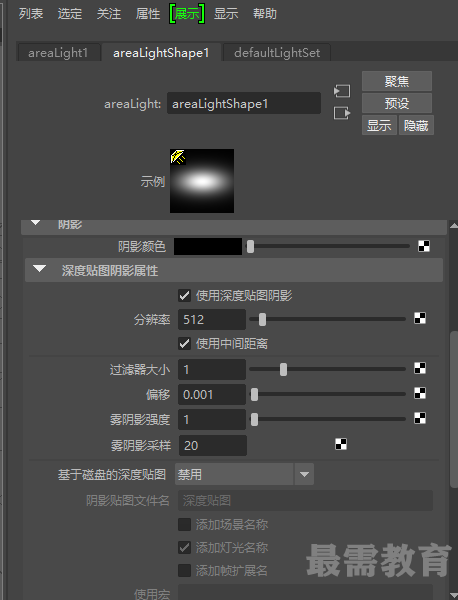Open the 属性 menu
Viewport: 458px width, 600px height.
(x=148, y=14)
